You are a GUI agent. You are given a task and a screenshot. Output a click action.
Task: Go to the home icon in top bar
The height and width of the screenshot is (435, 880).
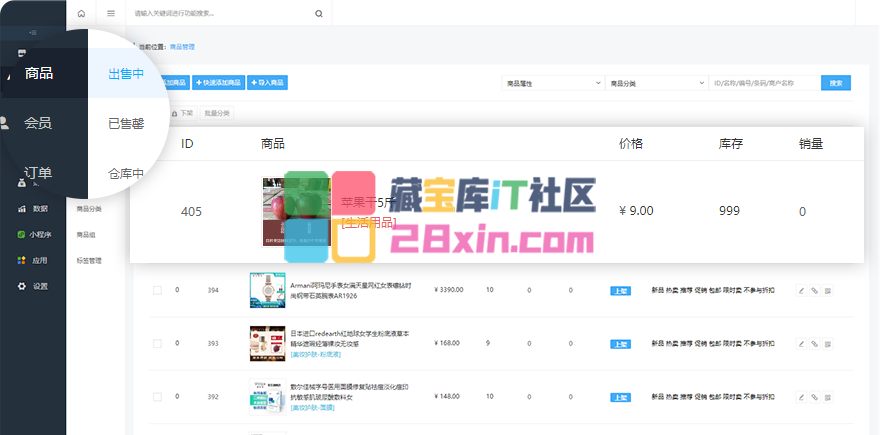coord(81,13)
